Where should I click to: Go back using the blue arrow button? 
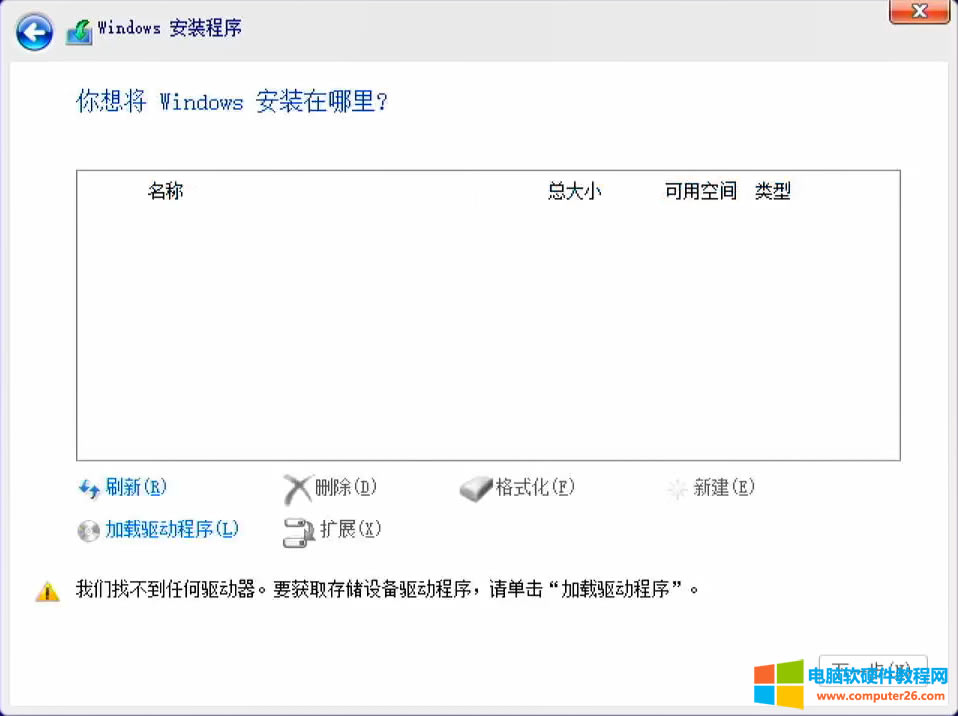pos(34,31)
